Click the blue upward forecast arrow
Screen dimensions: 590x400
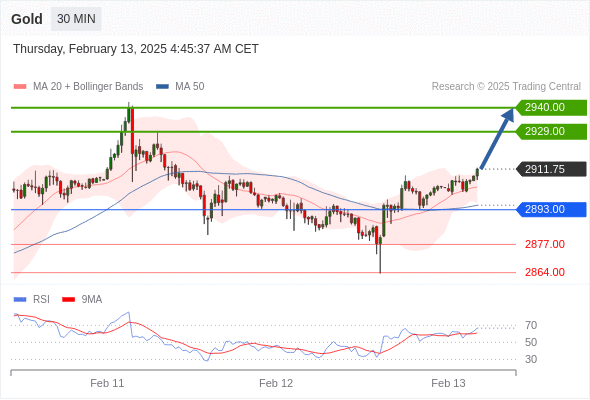(497, 138)
